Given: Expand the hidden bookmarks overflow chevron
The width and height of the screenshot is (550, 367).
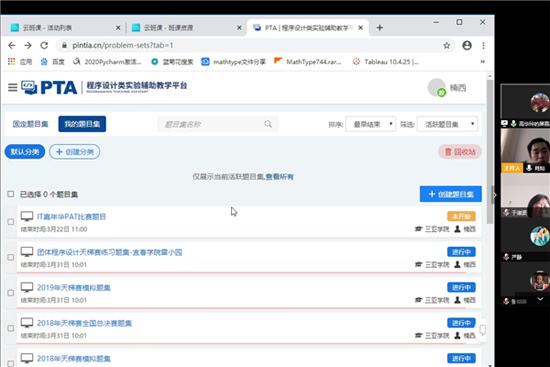Looking at the screenshot, I should click(483, 62).
